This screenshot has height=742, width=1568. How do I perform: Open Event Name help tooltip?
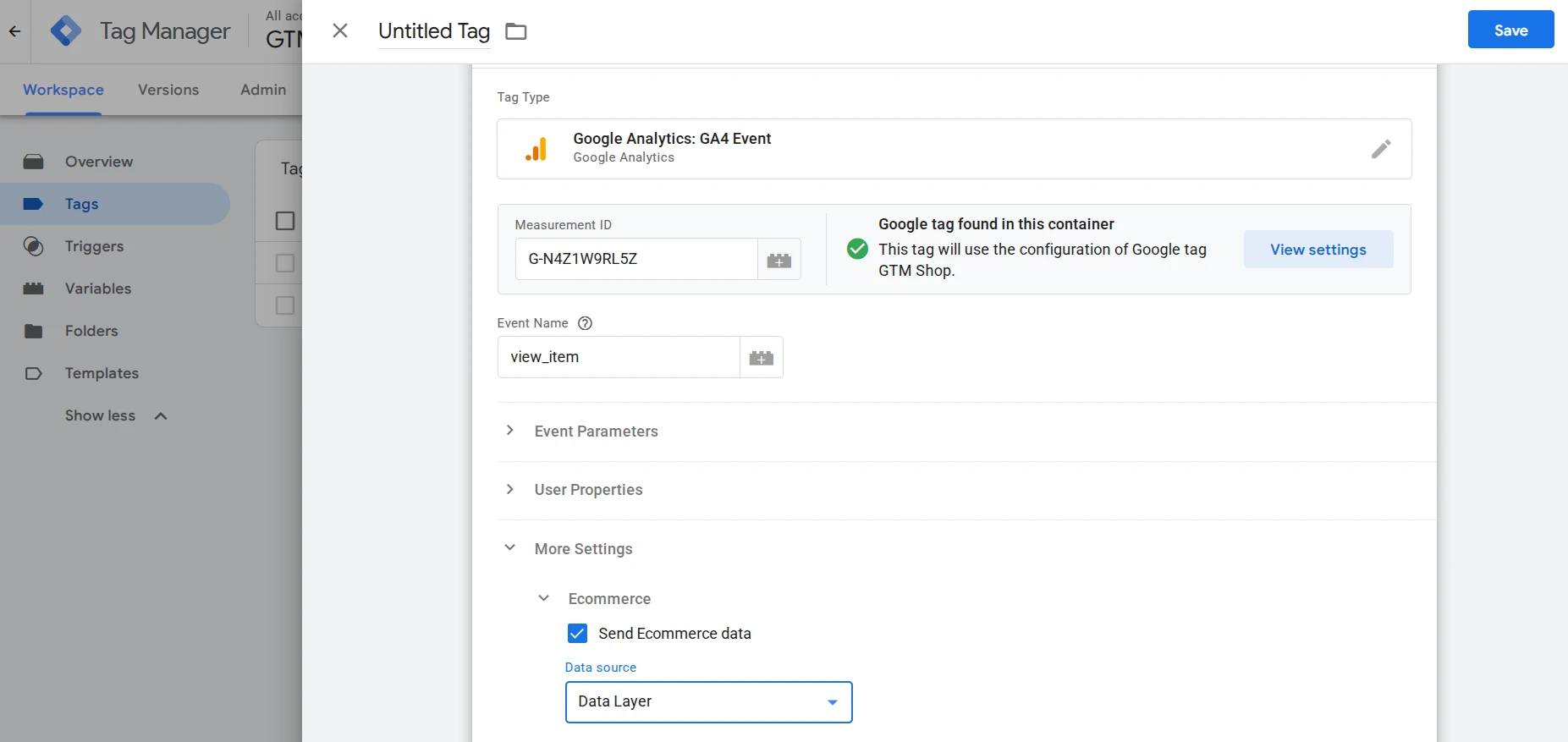point(585,323)
